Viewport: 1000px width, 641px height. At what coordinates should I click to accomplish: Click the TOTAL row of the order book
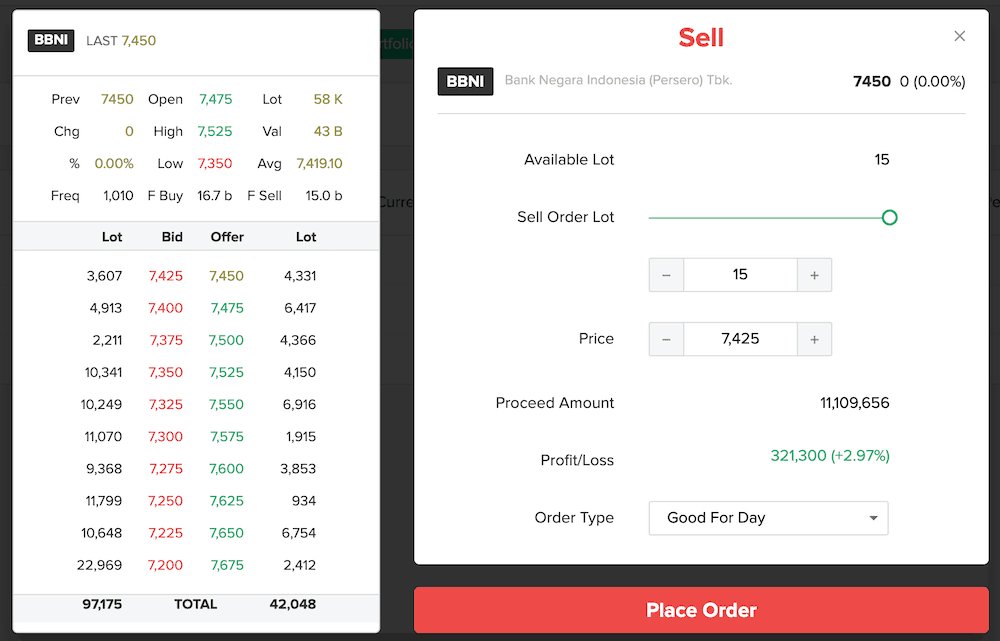point(196,604)
